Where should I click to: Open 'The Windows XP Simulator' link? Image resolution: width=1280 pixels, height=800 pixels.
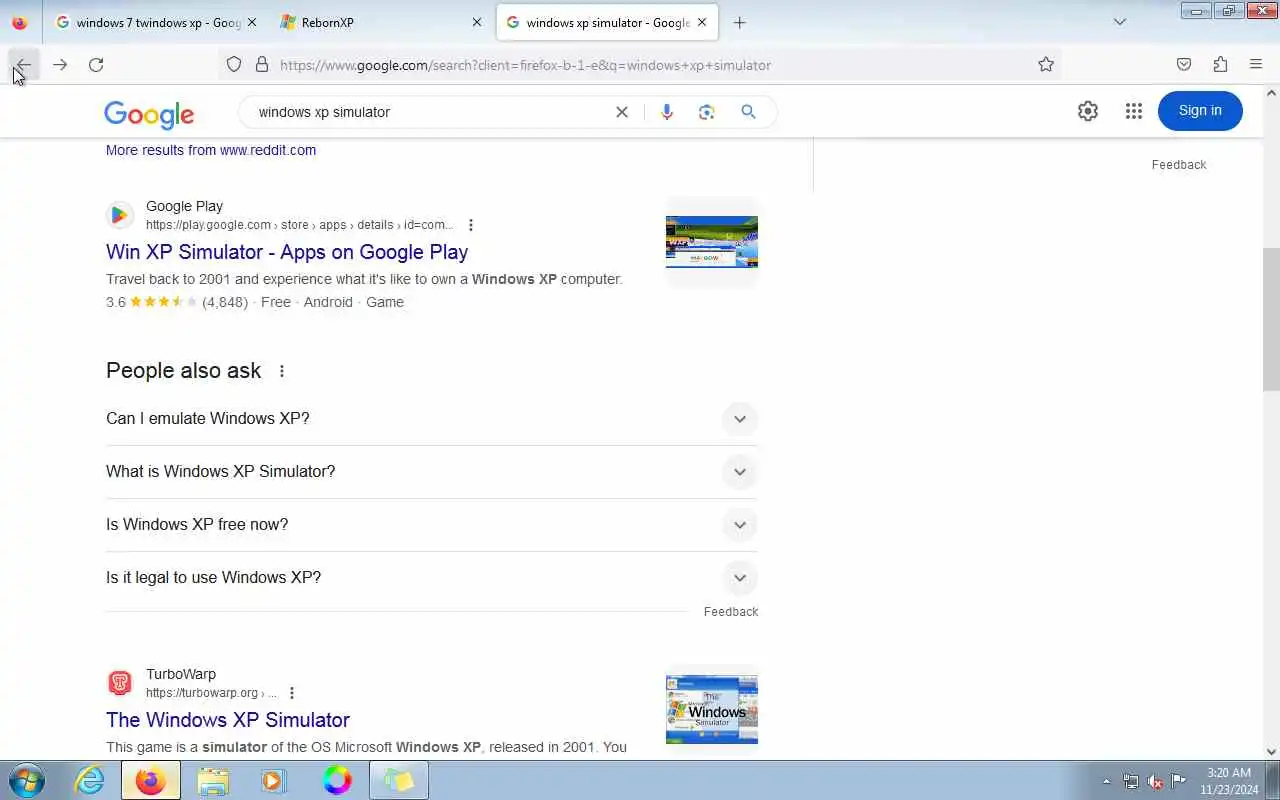pos(228,720)
